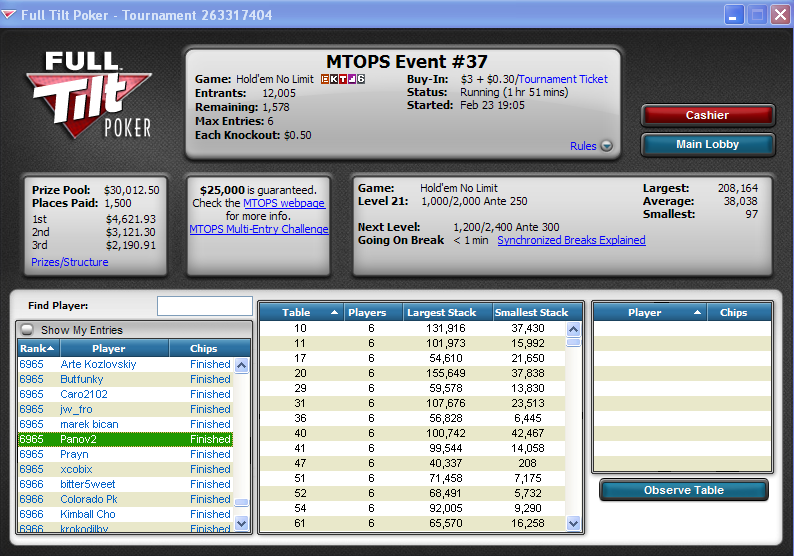View Prizes/Structure details
794x556 pixels.
tap(70, 262)
